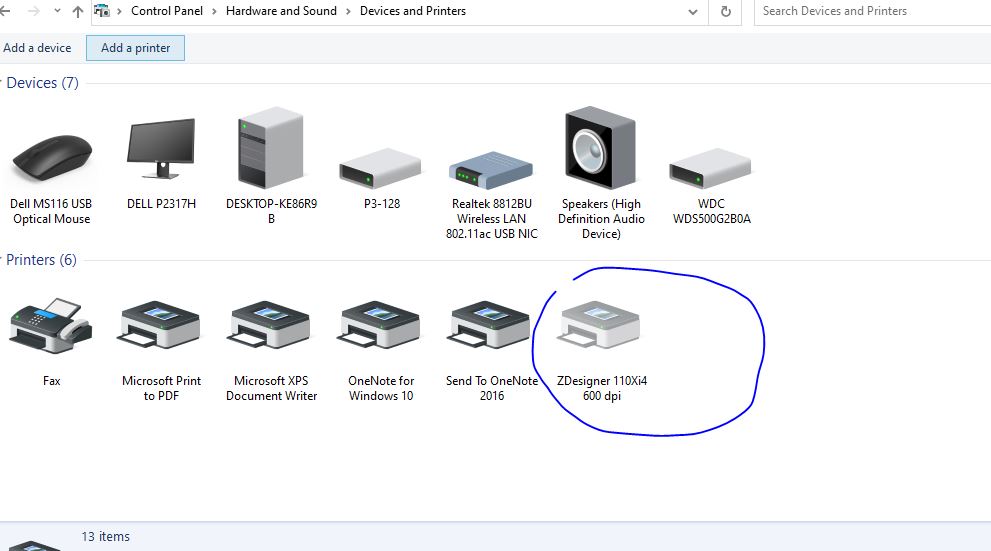Select the OneNote for Windows 10 printer icon

coord(379,325)
